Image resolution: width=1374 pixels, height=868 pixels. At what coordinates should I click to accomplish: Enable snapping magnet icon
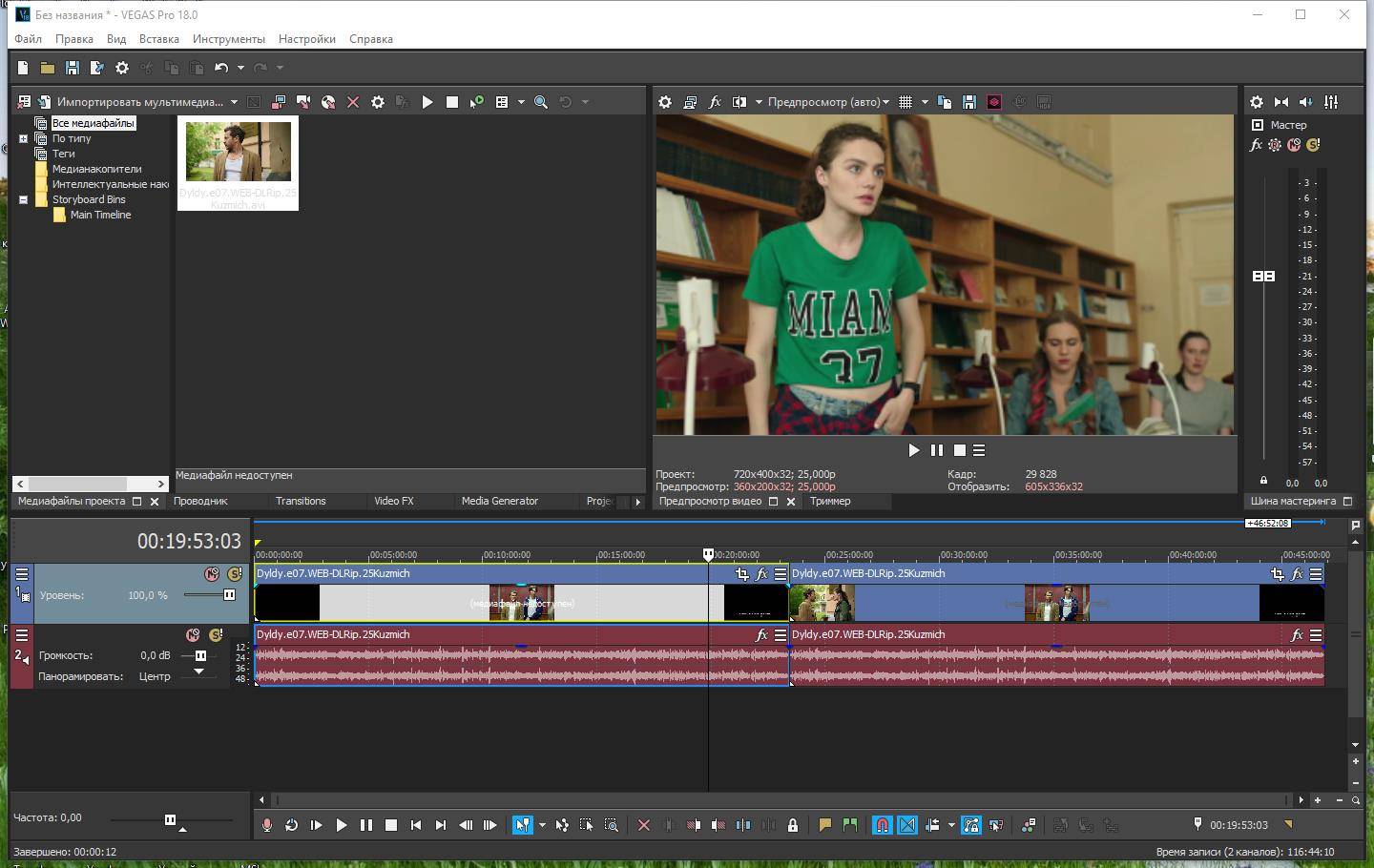click(883, 825)
